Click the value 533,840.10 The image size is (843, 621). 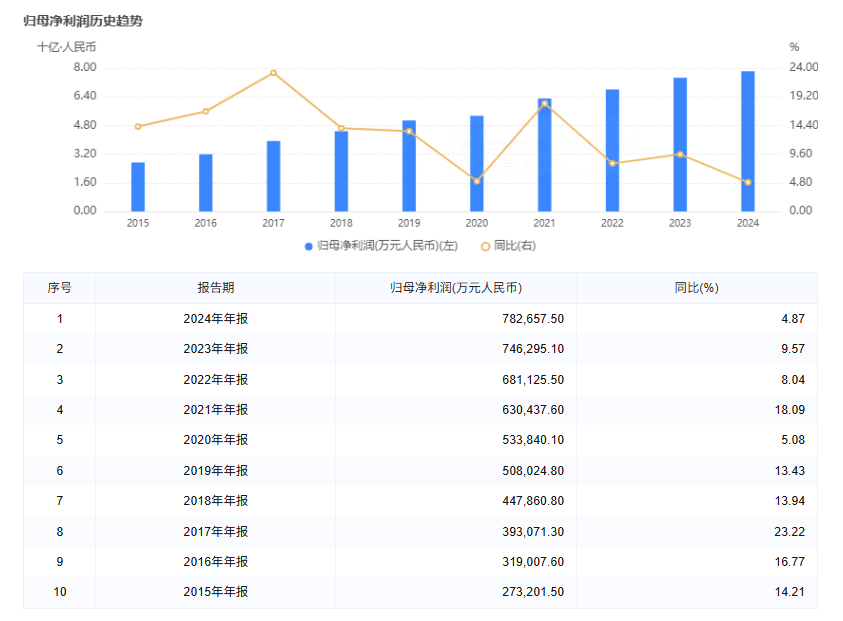pyautogui.click(x=533, y=440)
